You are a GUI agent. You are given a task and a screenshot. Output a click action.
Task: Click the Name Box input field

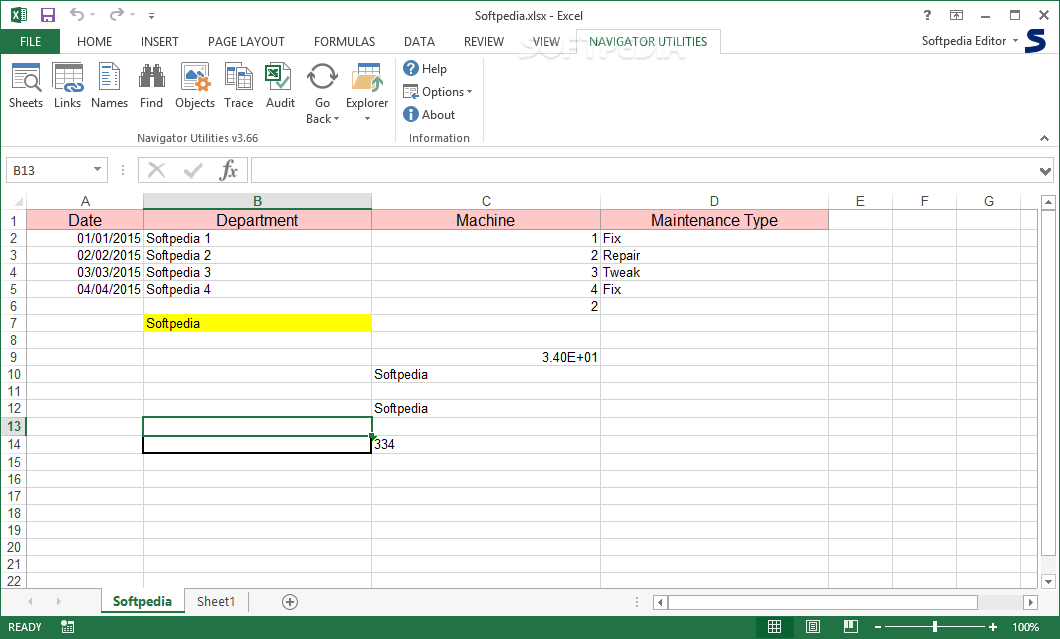click(49, 170)
